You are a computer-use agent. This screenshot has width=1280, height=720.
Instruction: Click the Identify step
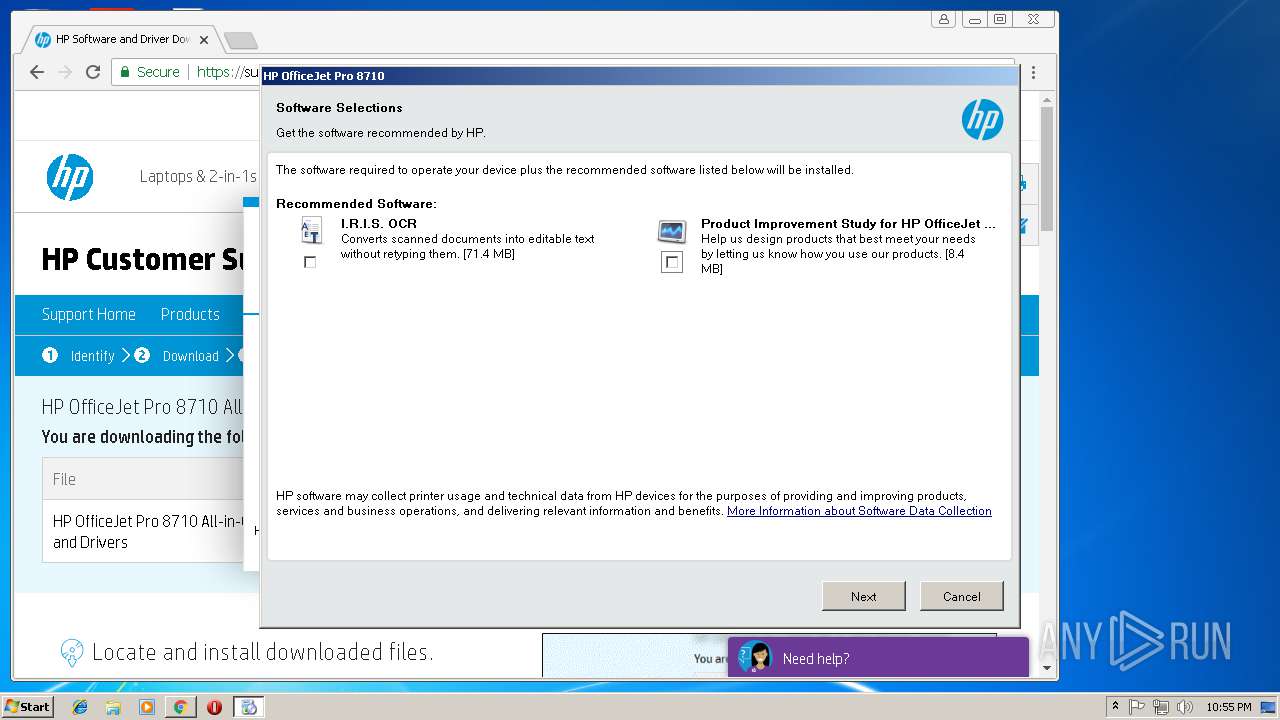click(79, 356)
